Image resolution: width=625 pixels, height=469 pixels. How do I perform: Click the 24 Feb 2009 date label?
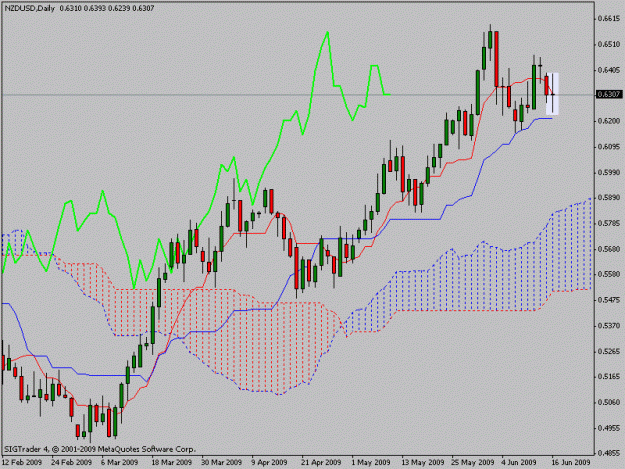click(x=72, y=463)
